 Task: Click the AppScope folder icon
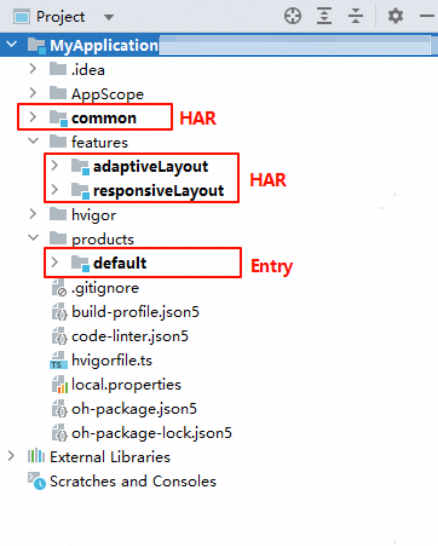click(x=58, y=93)
